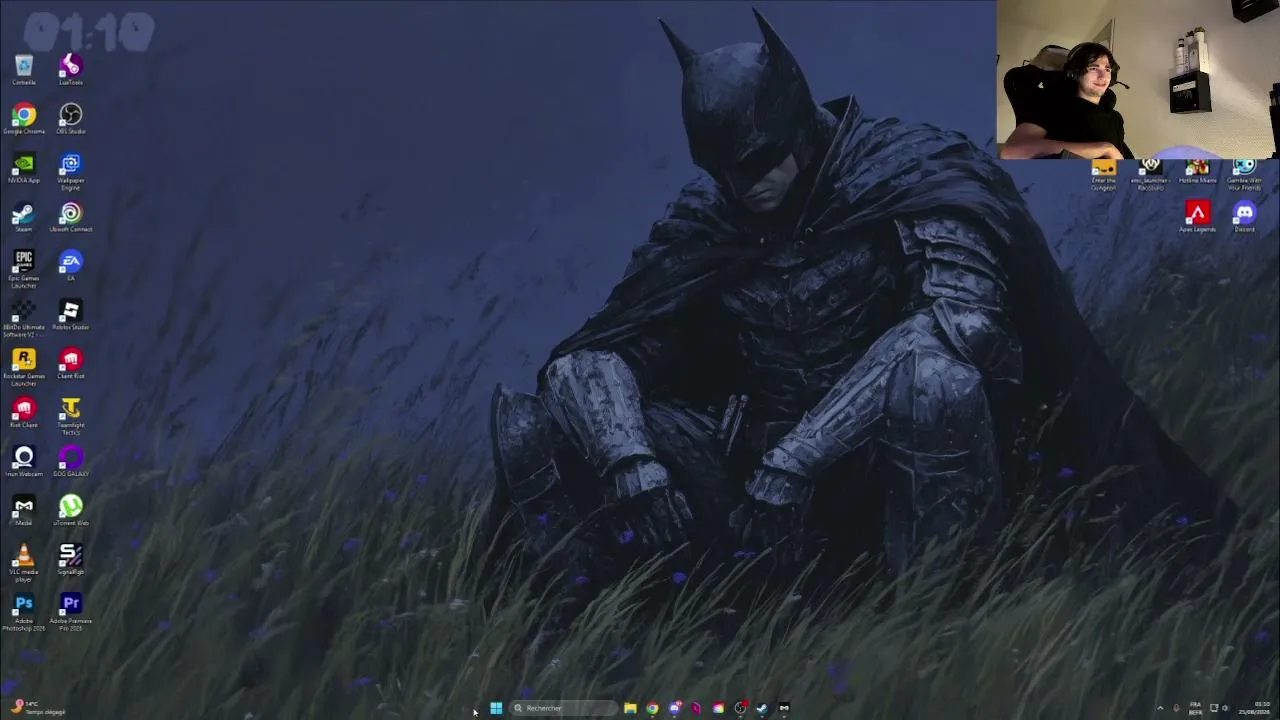Select the LuaTools desktop shortcut
The height and width of the screenshot is (720, 1280).
coord(70,70)
